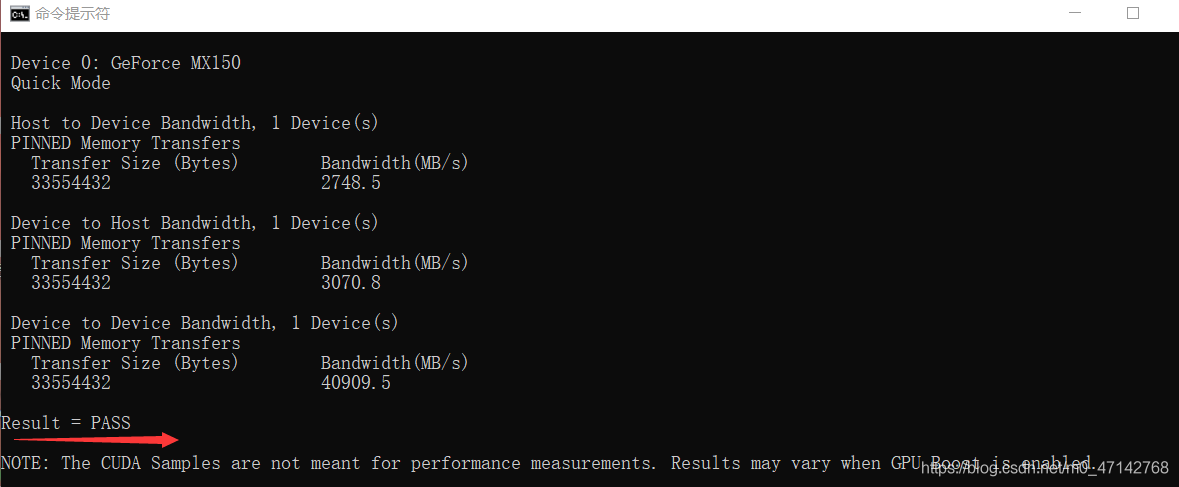Maximize the Command Prompt window
The image size is (1179, 487).
[1133, 14]
